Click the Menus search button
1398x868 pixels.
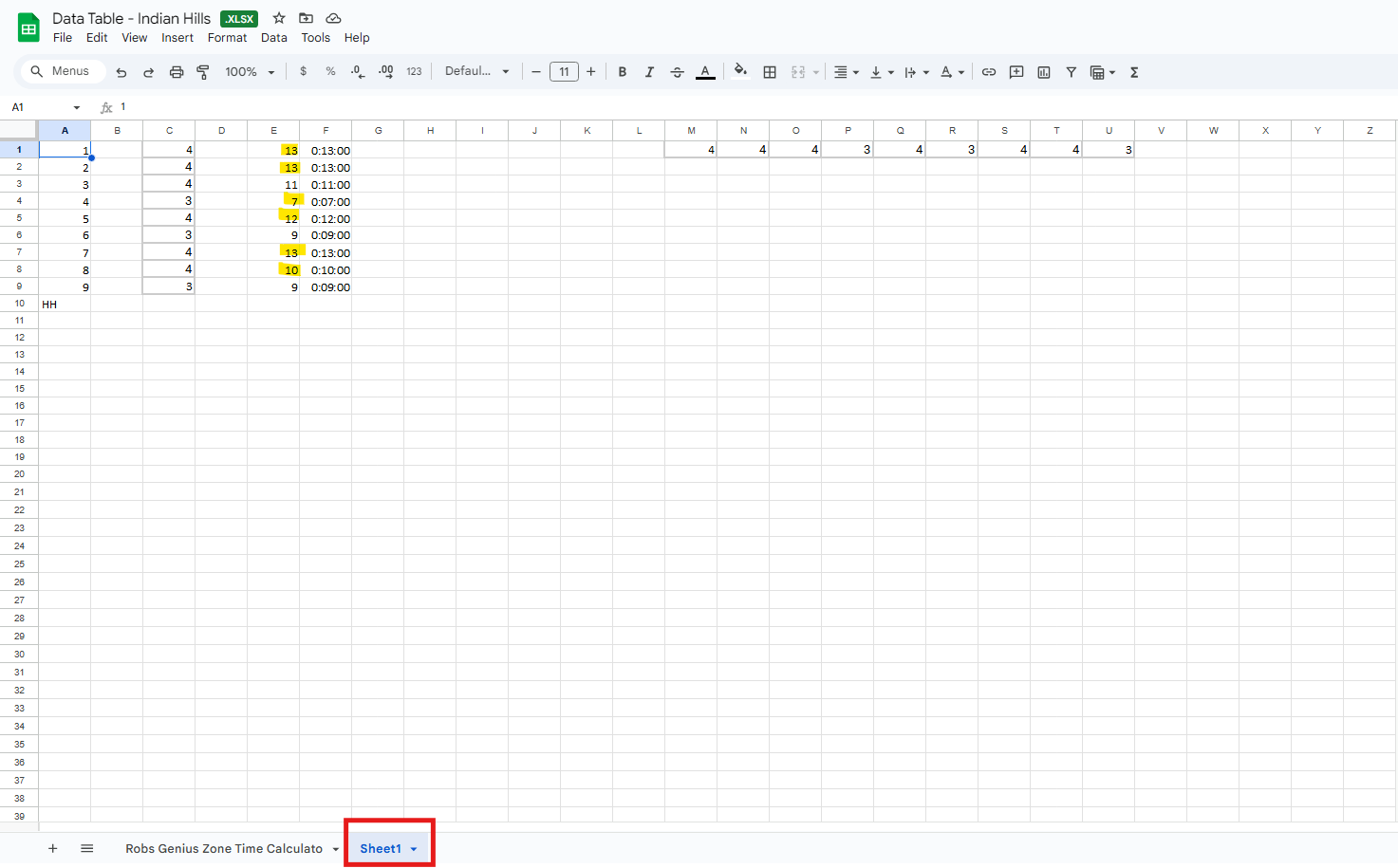coord(61,72)
